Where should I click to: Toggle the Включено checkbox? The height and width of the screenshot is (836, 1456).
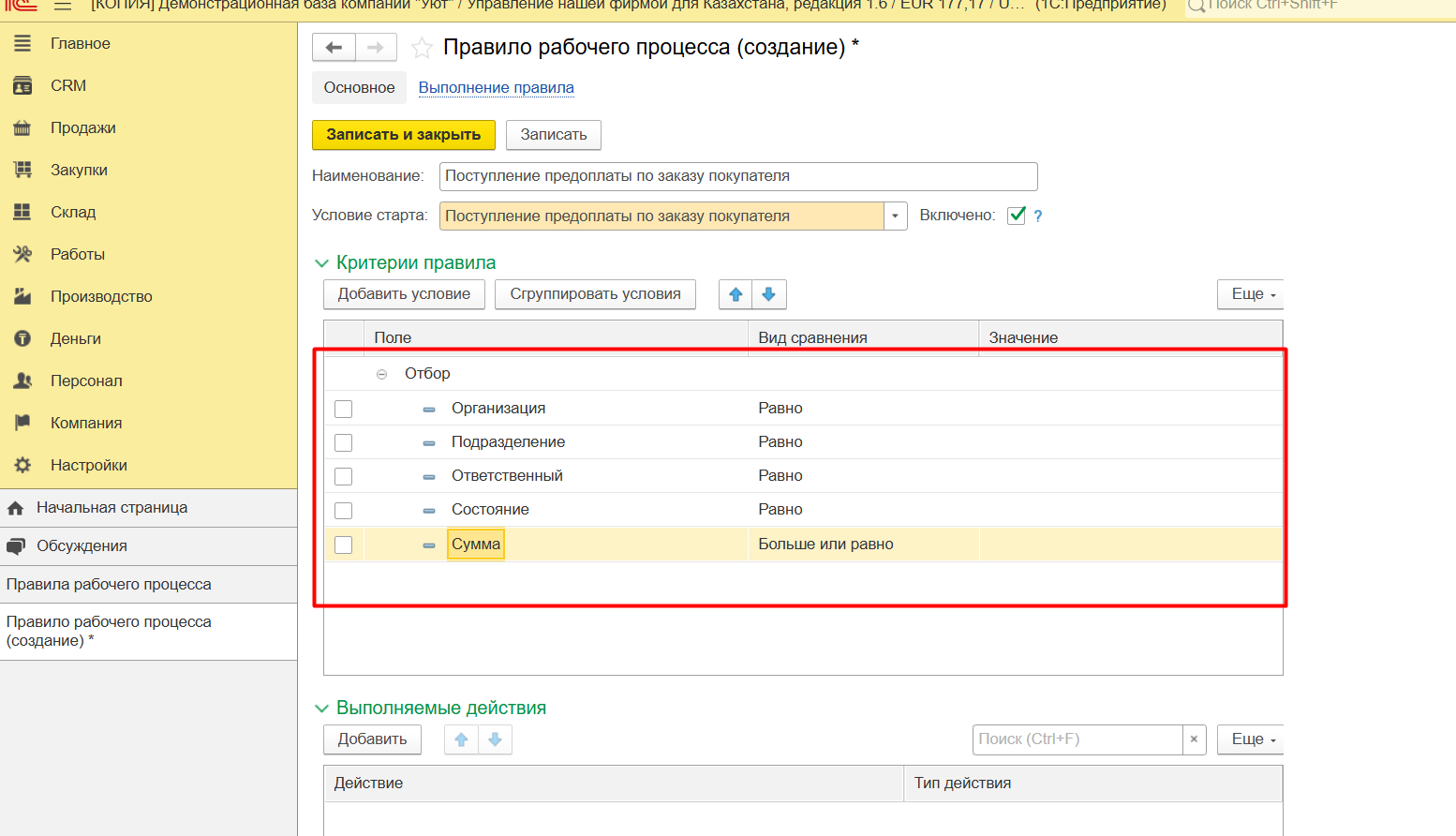1017,216
